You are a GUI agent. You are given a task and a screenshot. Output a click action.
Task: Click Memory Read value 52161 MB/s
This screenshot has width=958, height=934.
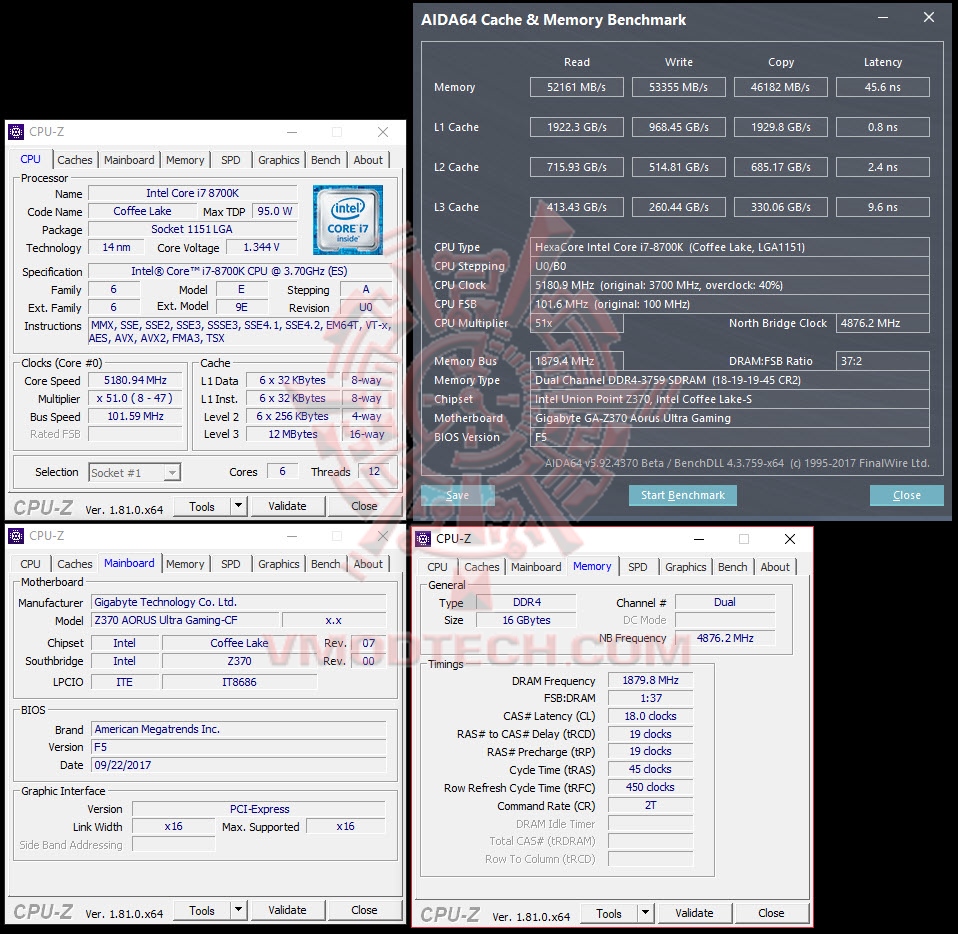(576, 87)
